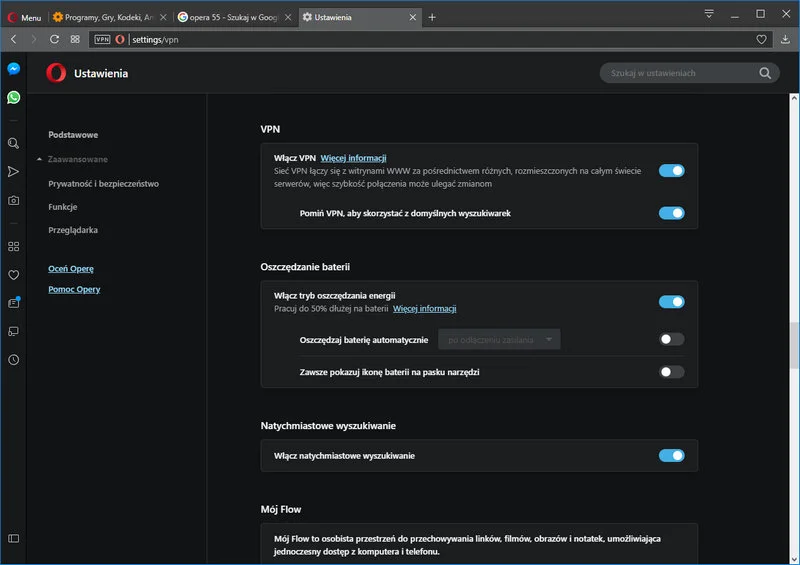The height and width of the screenshot is (565, 800).
Task: Collapse the Zaawansowane section
Action: pyautogui.click(x=73, y=159)
